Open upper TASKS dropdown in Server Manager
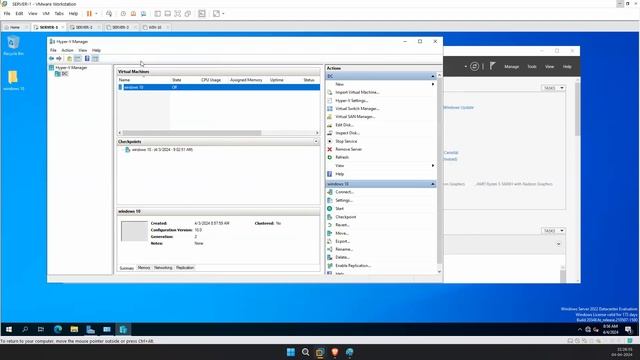 coord(553,88)
